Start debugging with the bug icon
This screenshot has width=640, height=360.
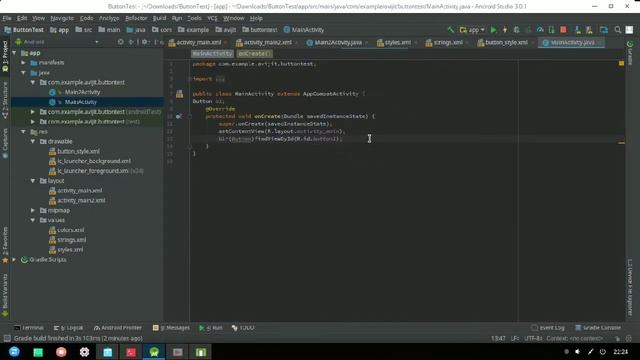(517, 30)
